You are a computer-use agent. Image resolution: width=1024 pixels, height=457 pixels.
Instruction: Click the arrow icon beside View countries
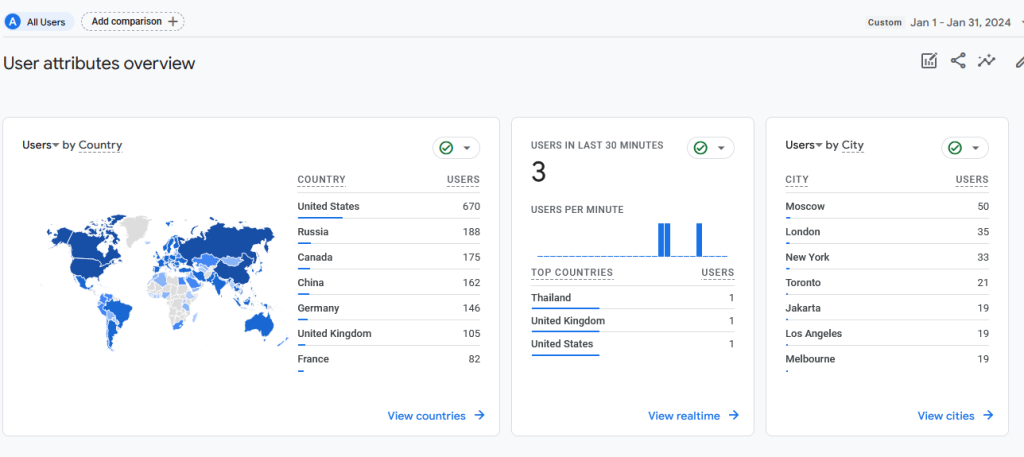480,416
